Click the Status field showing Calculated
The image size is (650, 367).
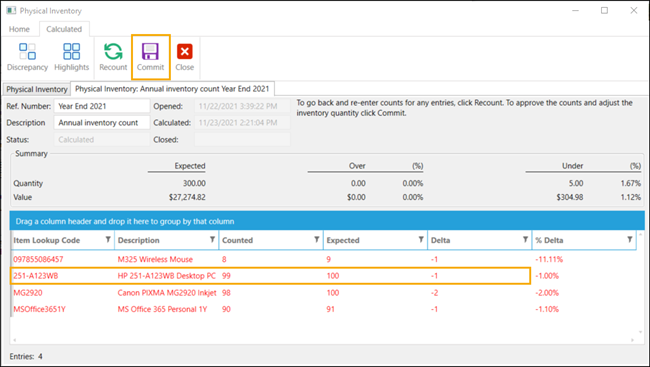[x=102, y=140]
